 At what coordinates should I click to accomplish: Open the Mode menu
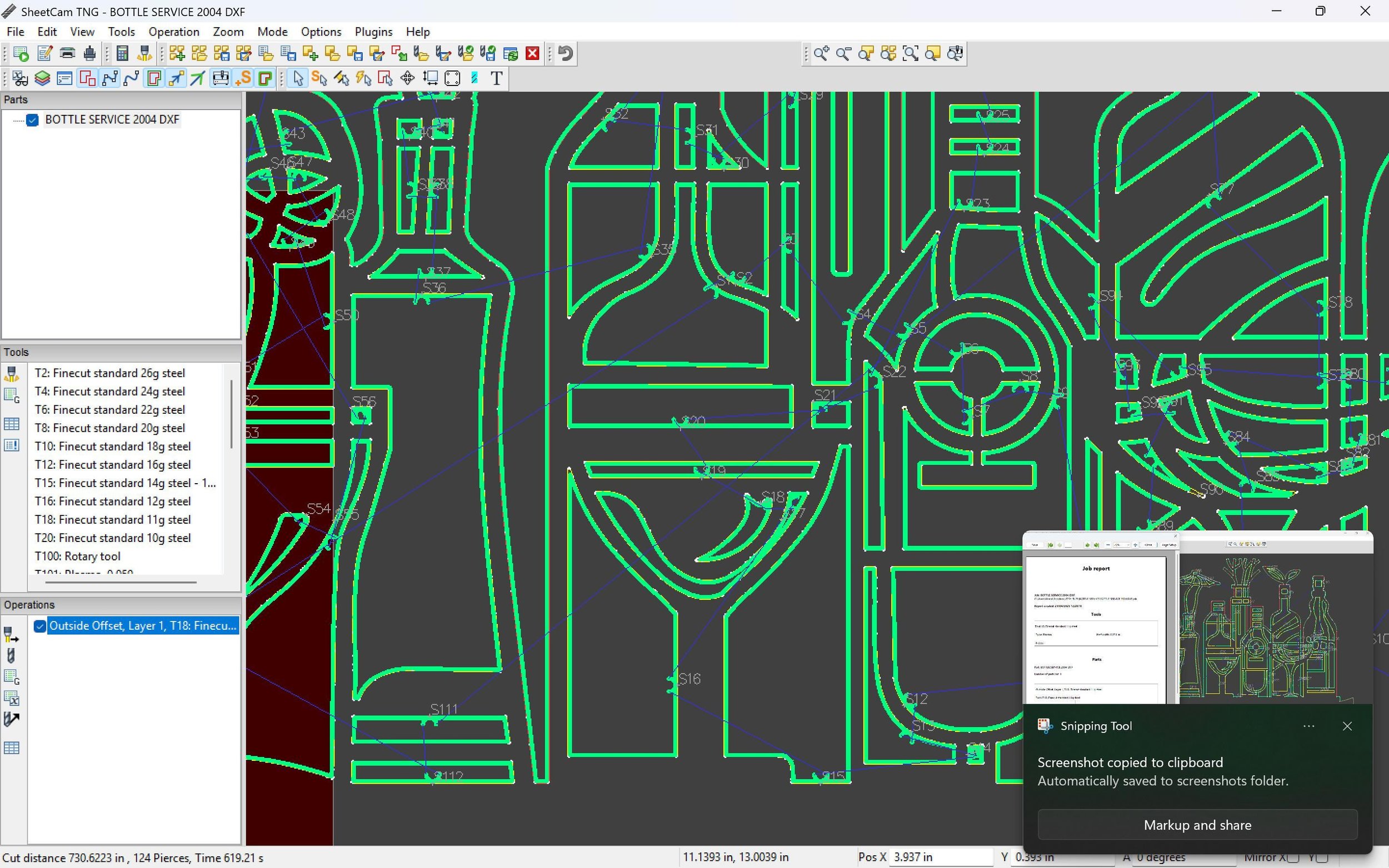tap(272, 32)
